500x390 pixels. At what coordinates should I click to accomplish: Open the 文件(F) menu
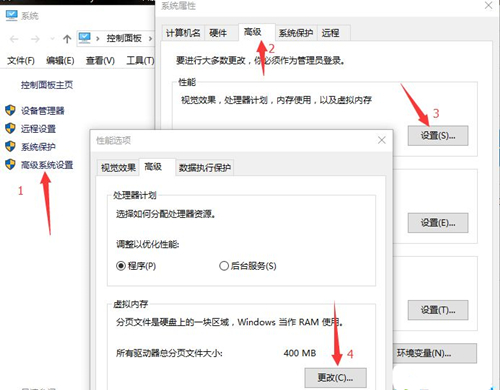[x=21, y=61]
